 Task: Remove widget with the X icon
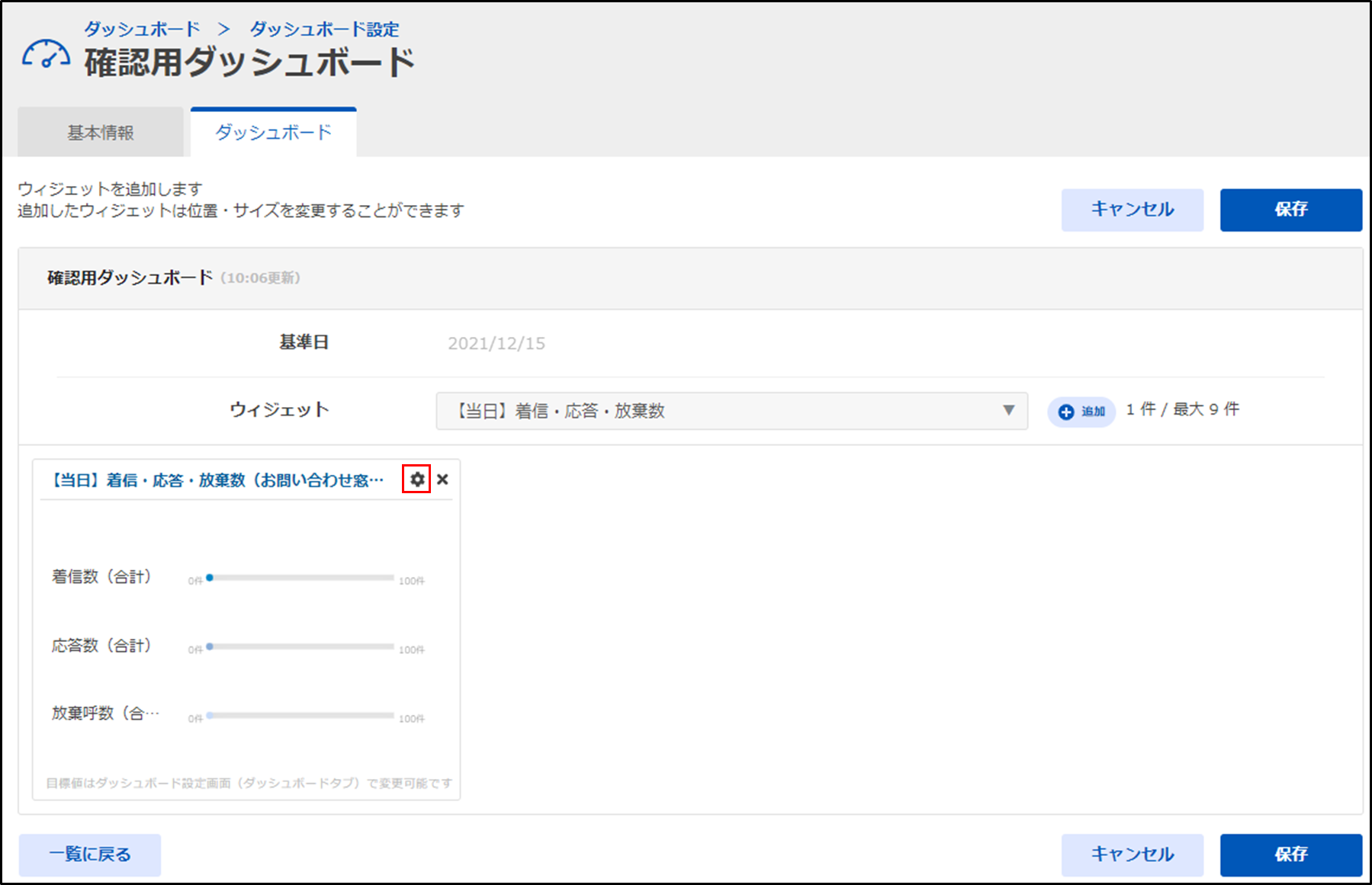click(x=442, y=479)
